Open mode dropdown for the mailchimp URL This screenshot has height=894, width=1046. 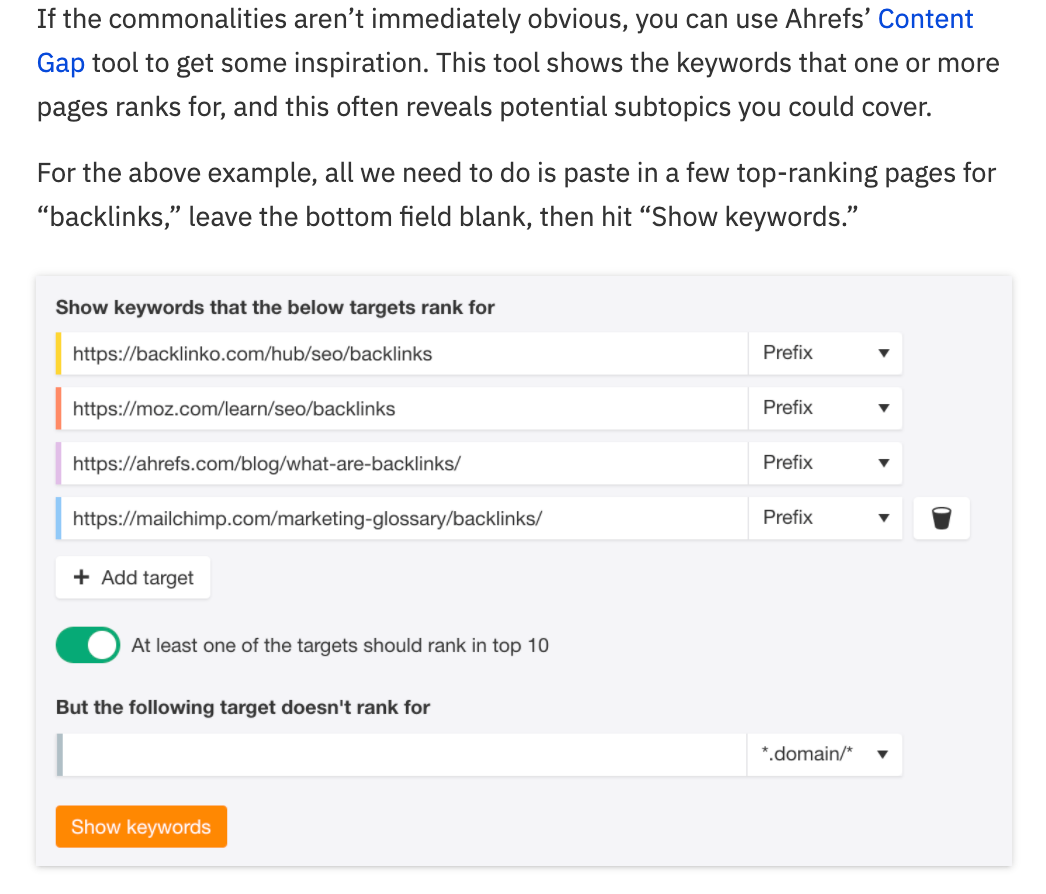[825, 518]
